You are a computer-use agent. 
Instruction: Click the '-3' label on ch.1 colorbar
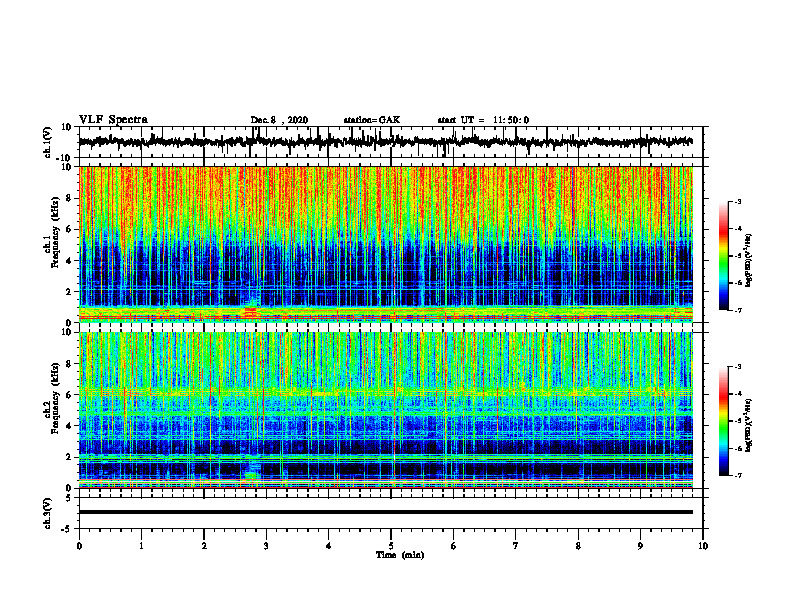(x=737, y=201)
